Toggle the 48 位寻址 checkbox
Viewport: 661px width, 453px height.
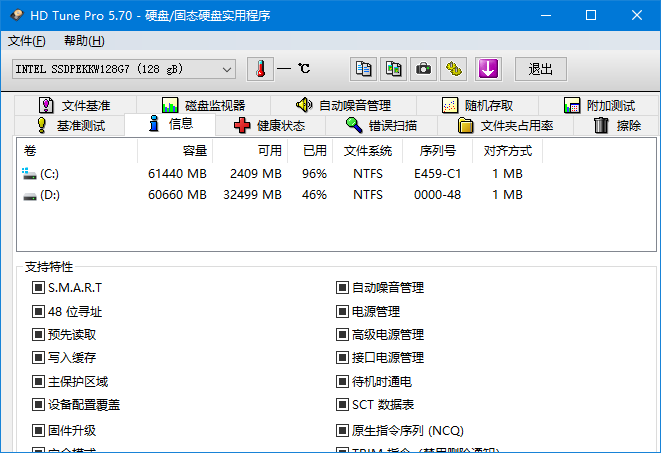38,312
